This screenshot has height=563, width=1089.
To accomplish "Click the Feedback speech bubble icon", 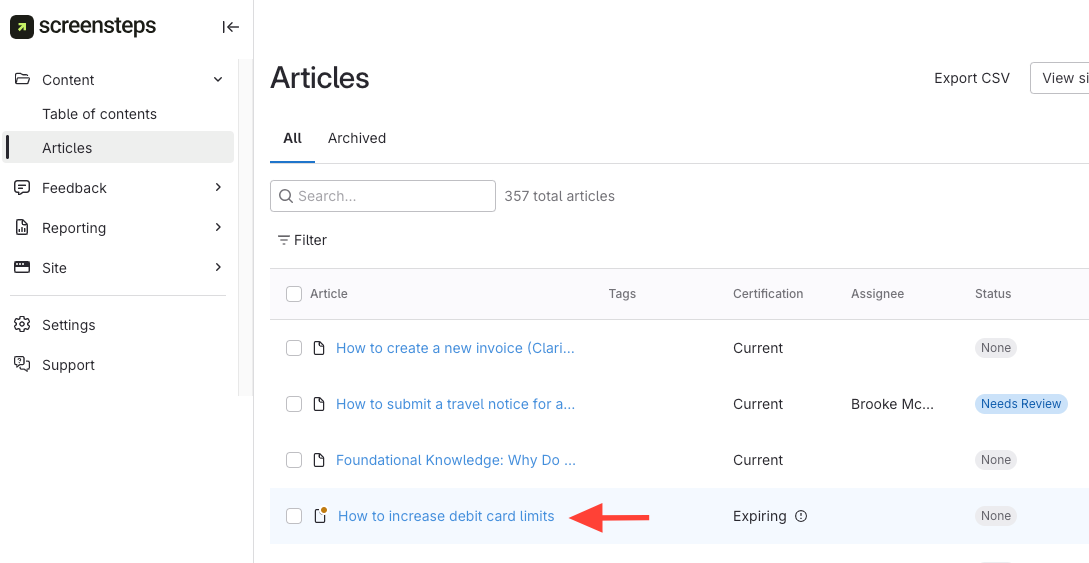I will pyautogui.click(x=22, y=188).
